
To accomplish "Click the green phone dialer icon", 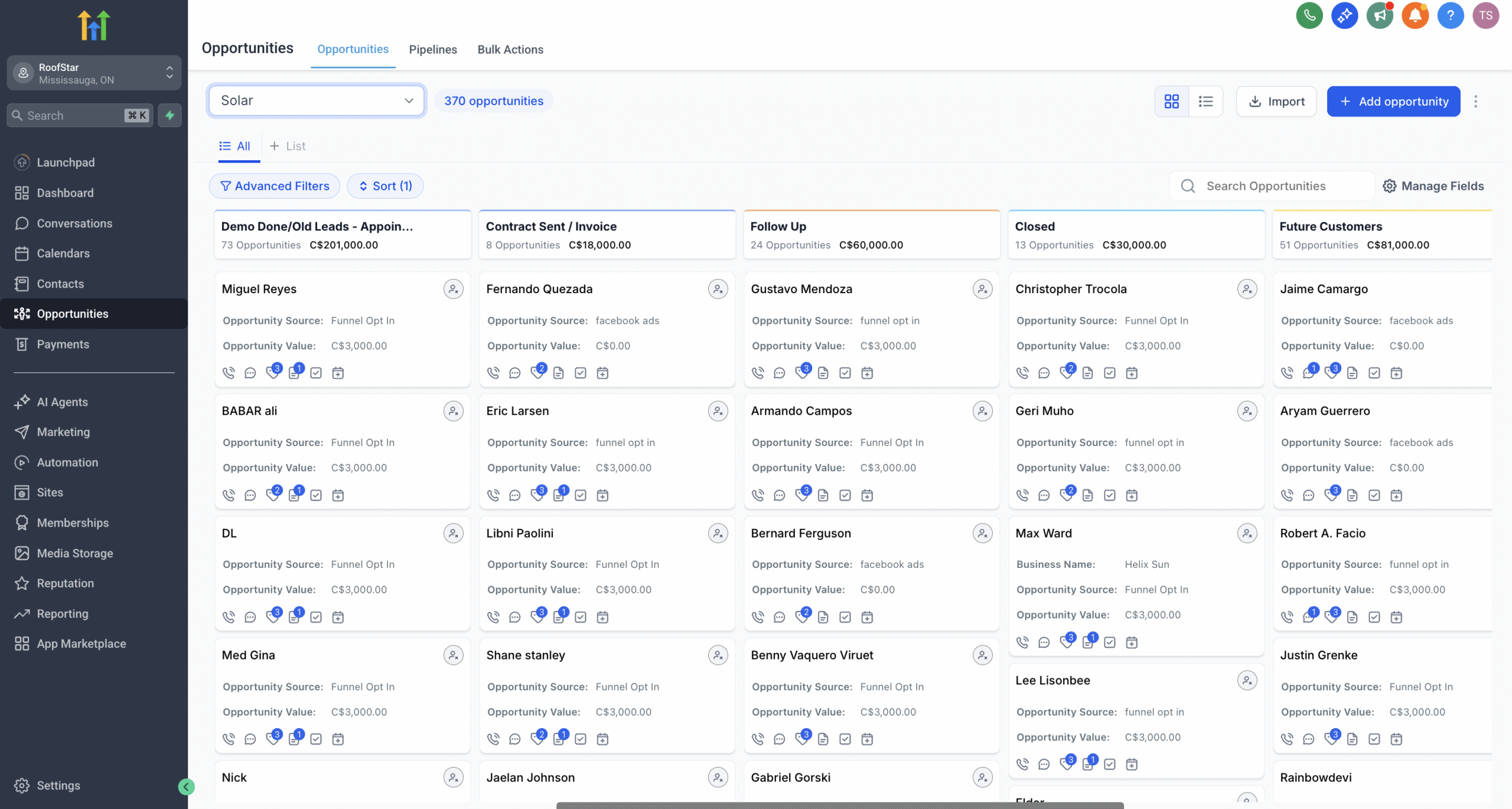I will [1309, 16].
